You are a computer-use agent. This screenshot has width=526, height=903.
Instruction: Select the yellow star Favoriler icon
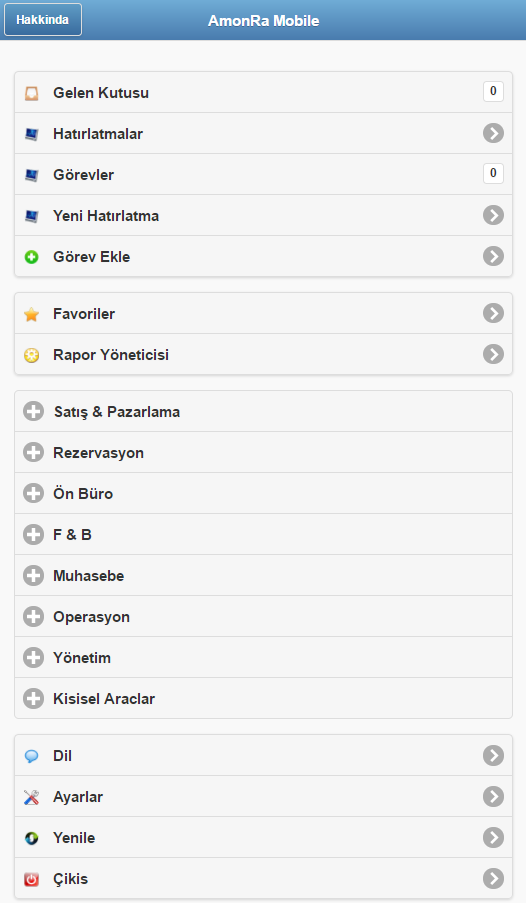pyautogui.click(x=32, y=314)
